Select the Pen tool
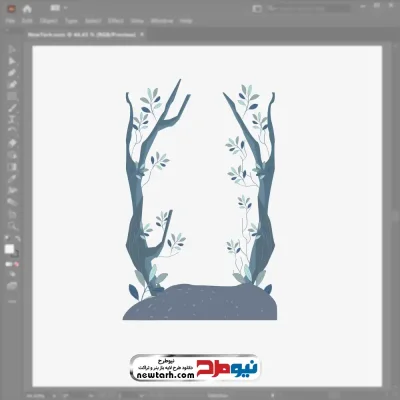The height and width of the screenshot is (400, 400). [x=12, y=73]
